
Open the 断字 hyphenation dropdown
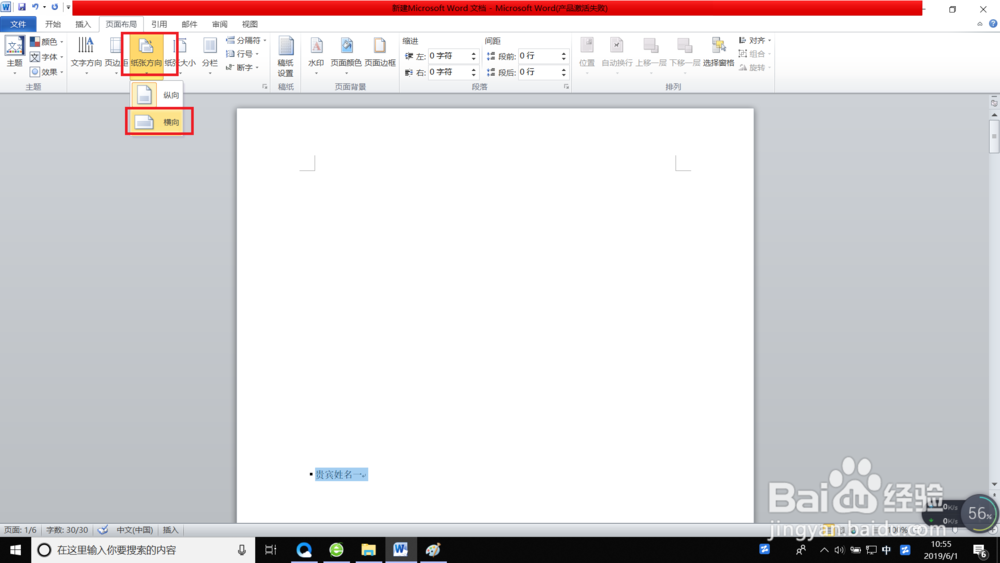[242, 68]
